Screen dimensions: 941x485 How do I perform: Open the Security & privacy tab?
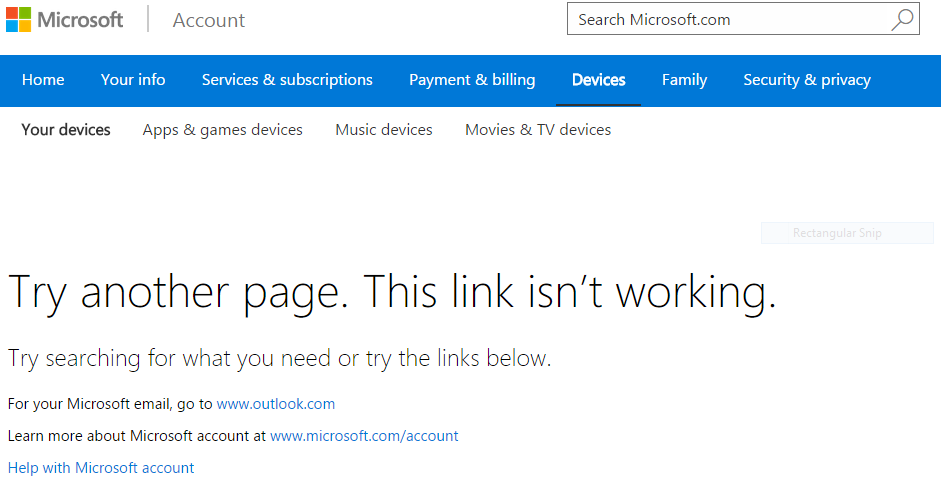point(807,80)
